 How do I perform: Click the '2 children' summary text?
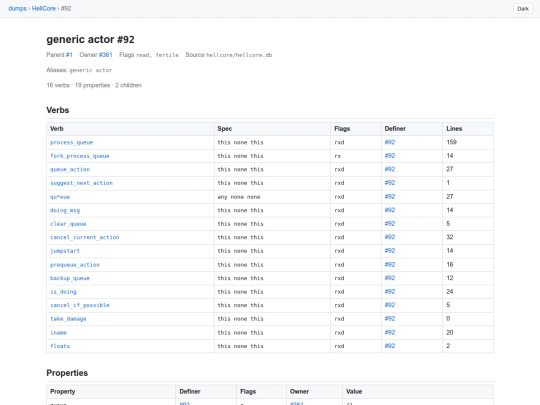(x=128, y=85)
